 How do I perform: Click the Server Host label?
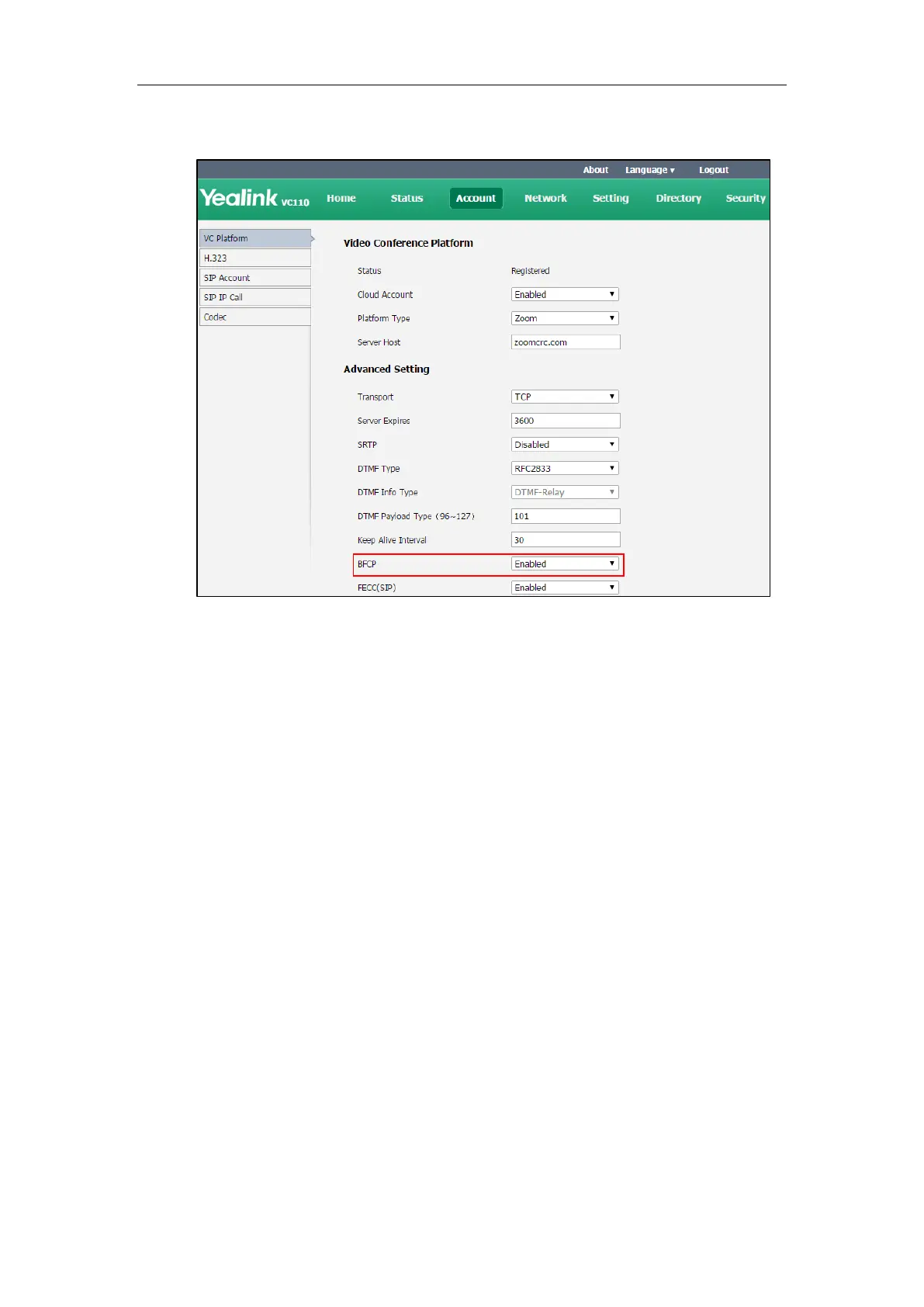379,342
